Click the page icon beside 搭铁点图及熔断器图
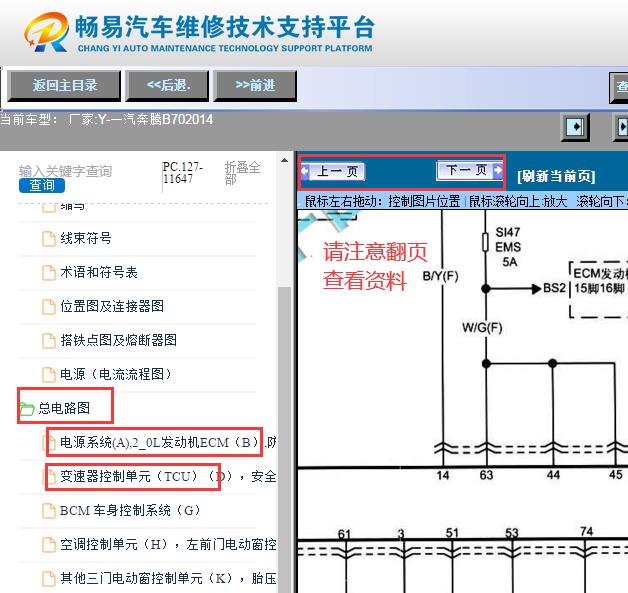 pos(49,341)
